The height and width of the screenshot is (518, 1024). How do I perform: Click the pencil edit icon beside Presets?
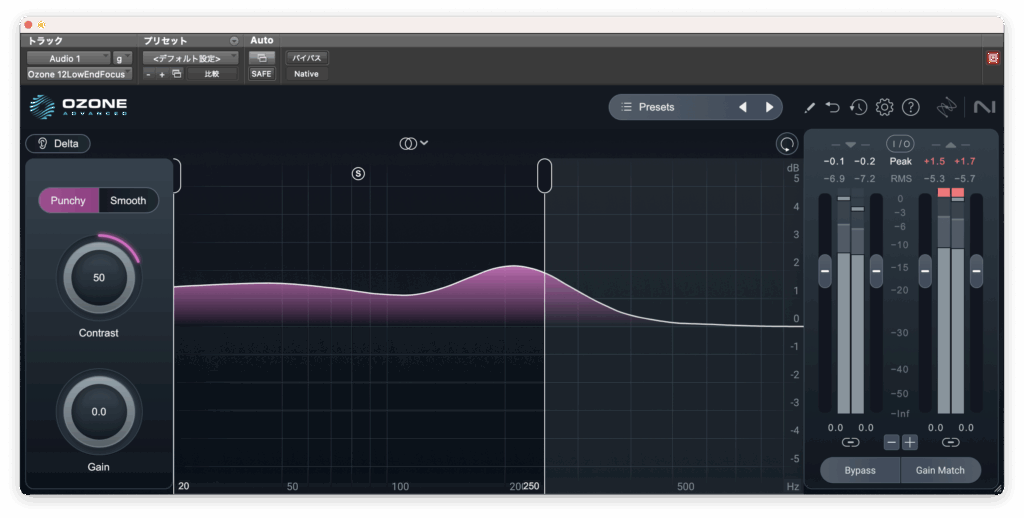click(810, 107)
